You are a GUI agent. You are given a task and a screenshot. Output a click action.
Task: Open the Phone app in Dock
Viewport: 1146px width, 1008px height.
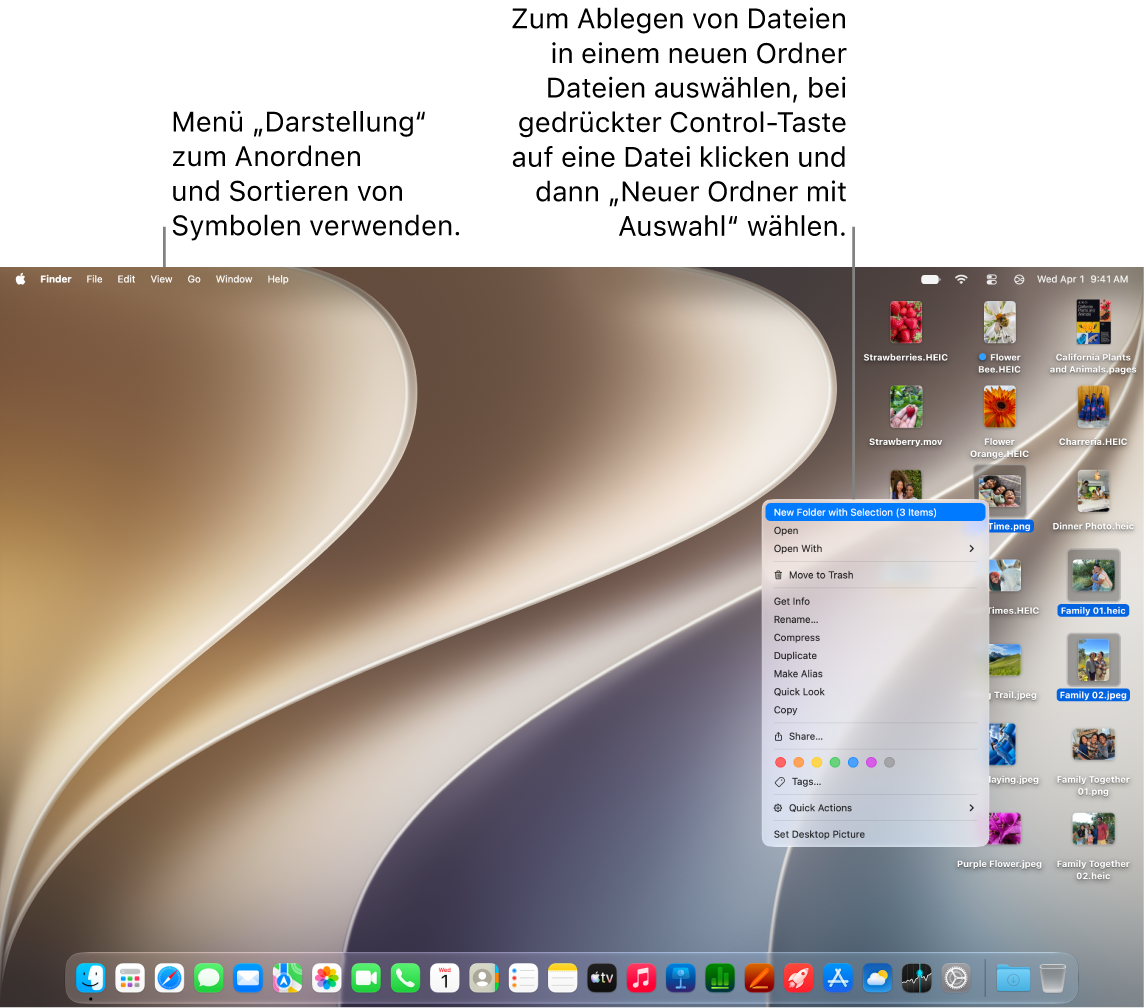click(406, 978)
